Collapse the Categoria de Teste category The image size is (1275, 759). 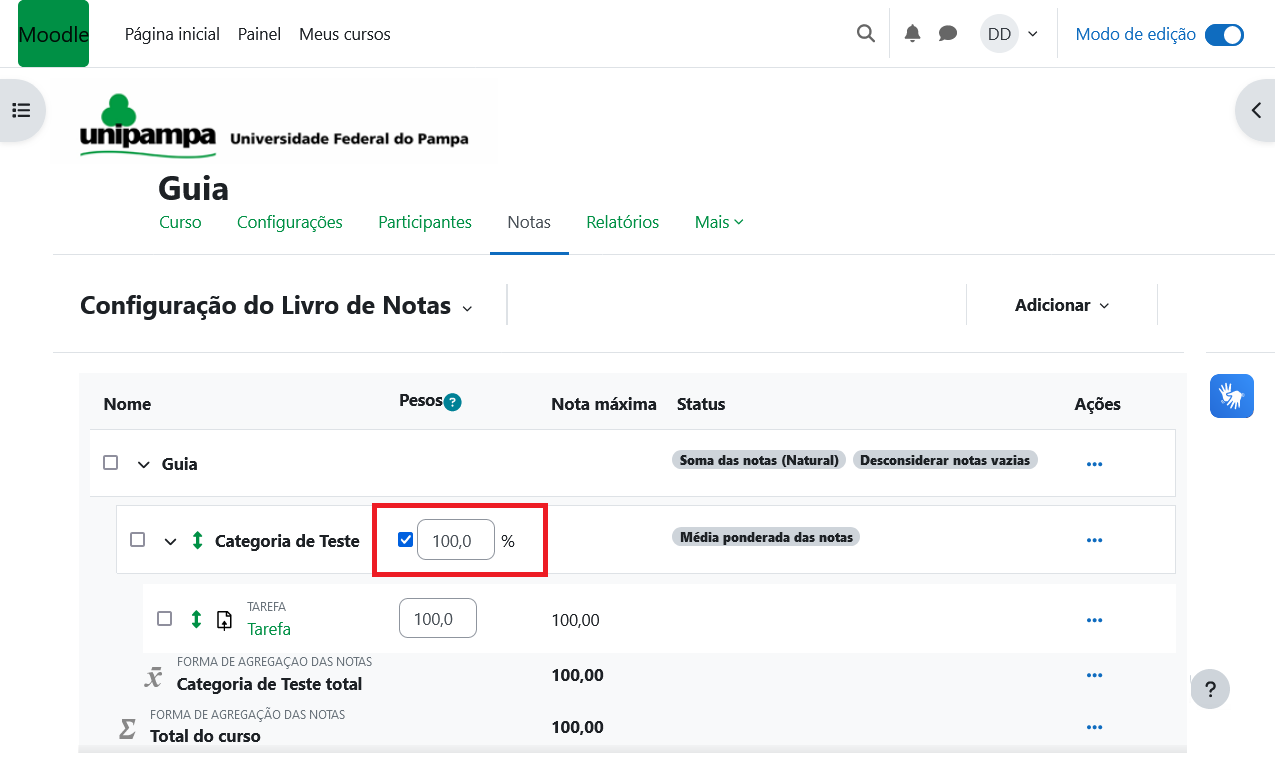170,542
